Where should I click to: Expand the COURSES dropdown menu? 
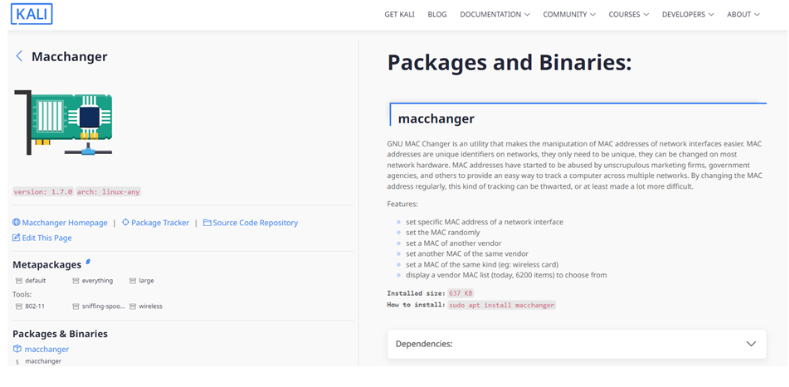[x=628, y=14]
